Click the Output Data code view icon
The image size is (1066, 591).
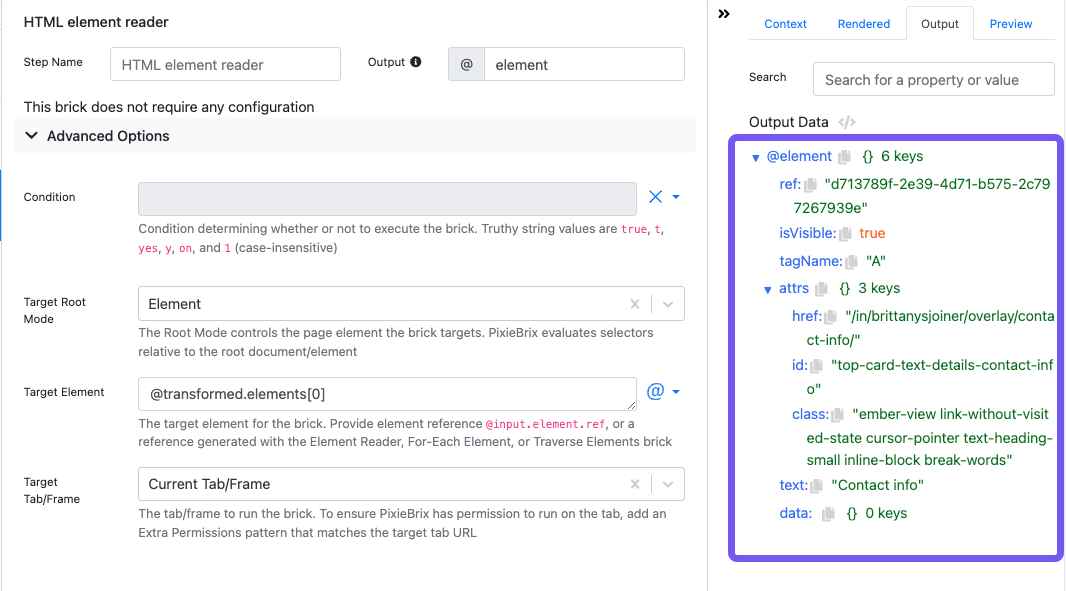tap(847, 122)
